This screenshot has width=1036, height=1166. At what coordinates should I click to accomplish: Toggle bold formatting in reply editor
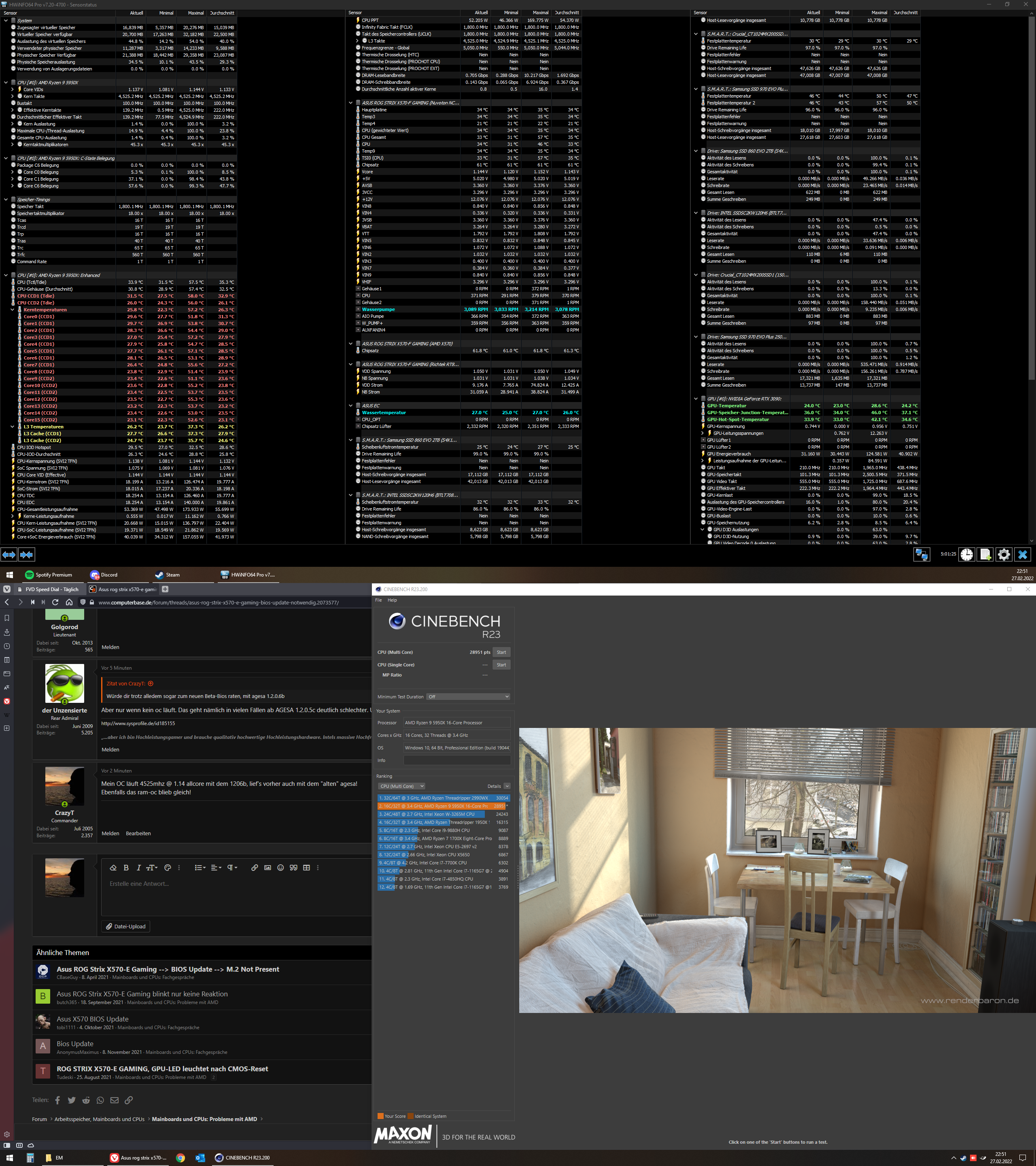pos(126,868)
